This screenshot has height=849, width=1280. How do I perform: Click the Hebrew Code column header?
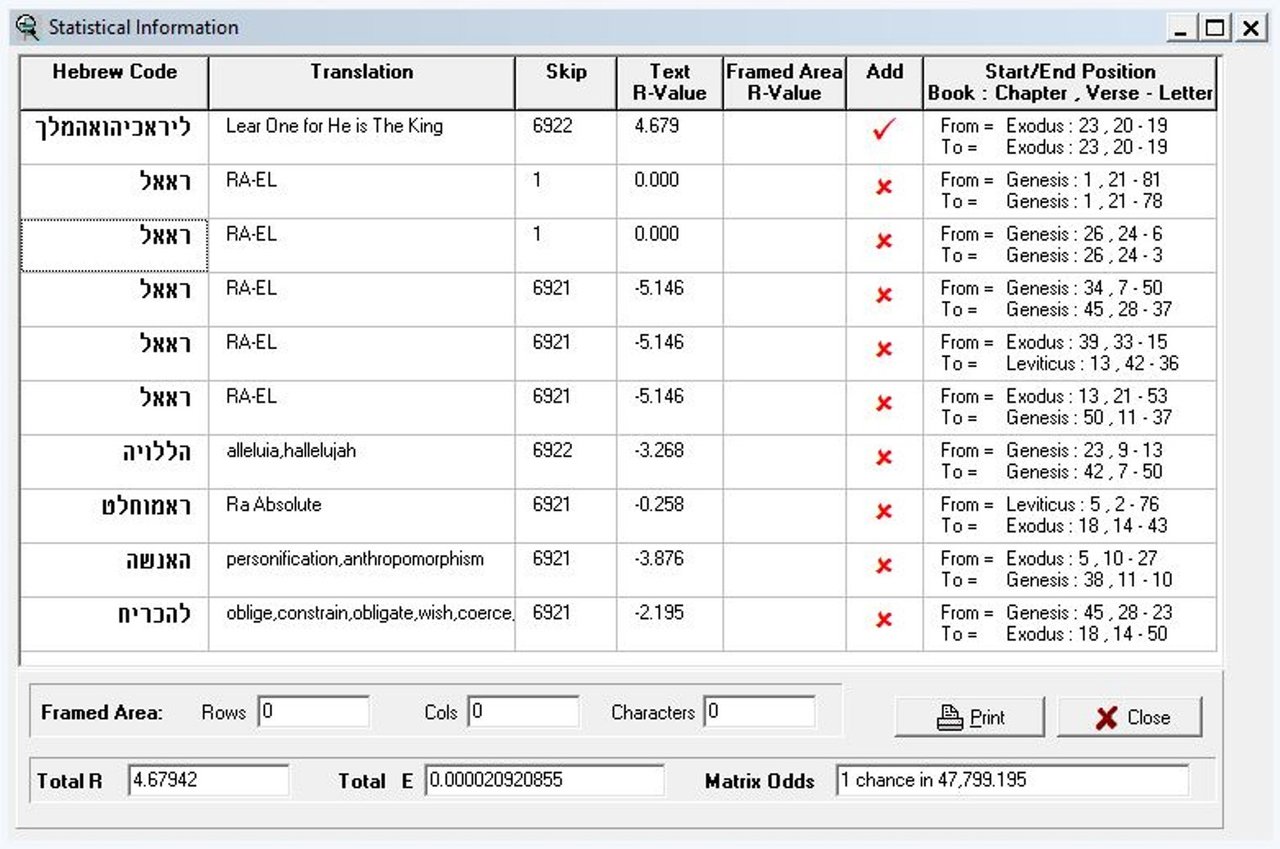tap(114, 83)
